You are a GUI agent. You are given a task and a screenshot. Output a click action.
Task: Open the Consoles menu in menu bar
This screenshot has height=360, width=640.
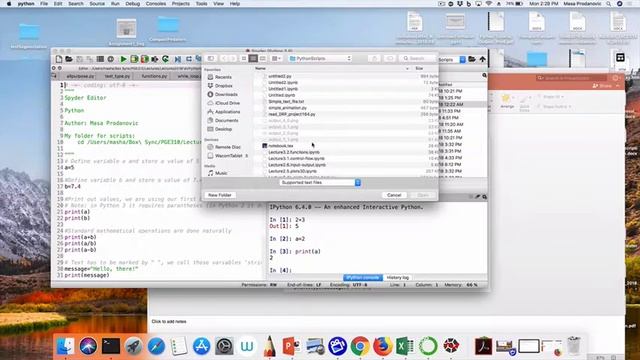[156, 4]
